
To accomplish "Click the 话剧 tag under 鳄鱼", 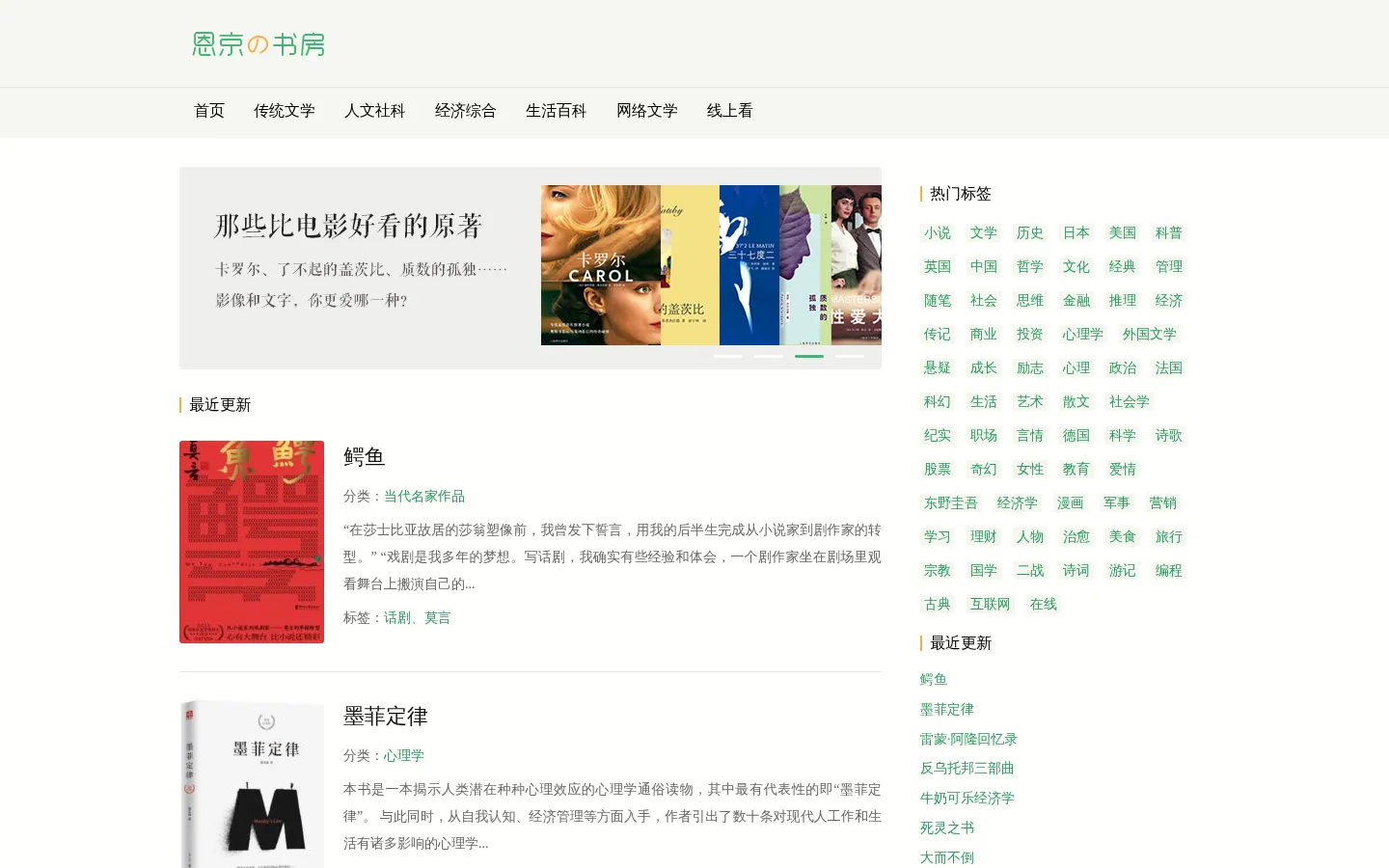I will (397, 617).
